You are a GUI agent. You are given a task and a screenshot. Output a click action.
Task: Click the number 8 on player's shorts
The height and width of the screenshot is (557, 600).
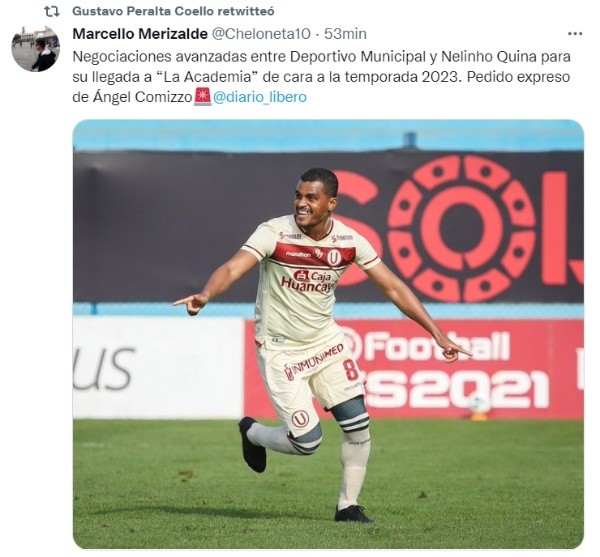pos(350,369)
